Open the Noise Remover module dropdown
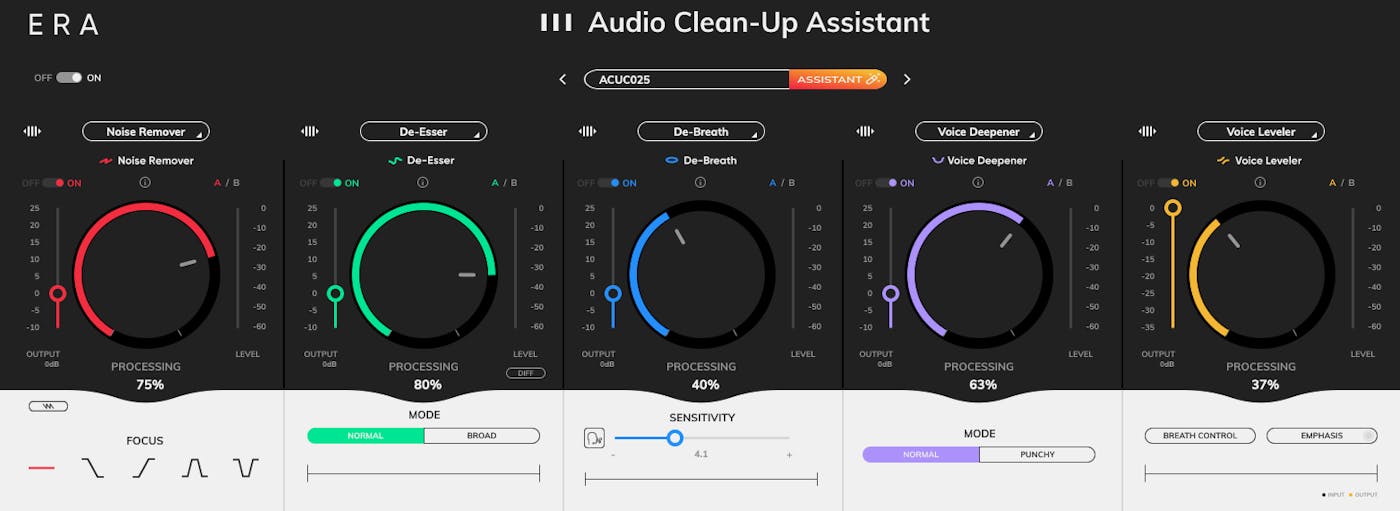Viewport: 1400px width, 511px height. (145, 131)
